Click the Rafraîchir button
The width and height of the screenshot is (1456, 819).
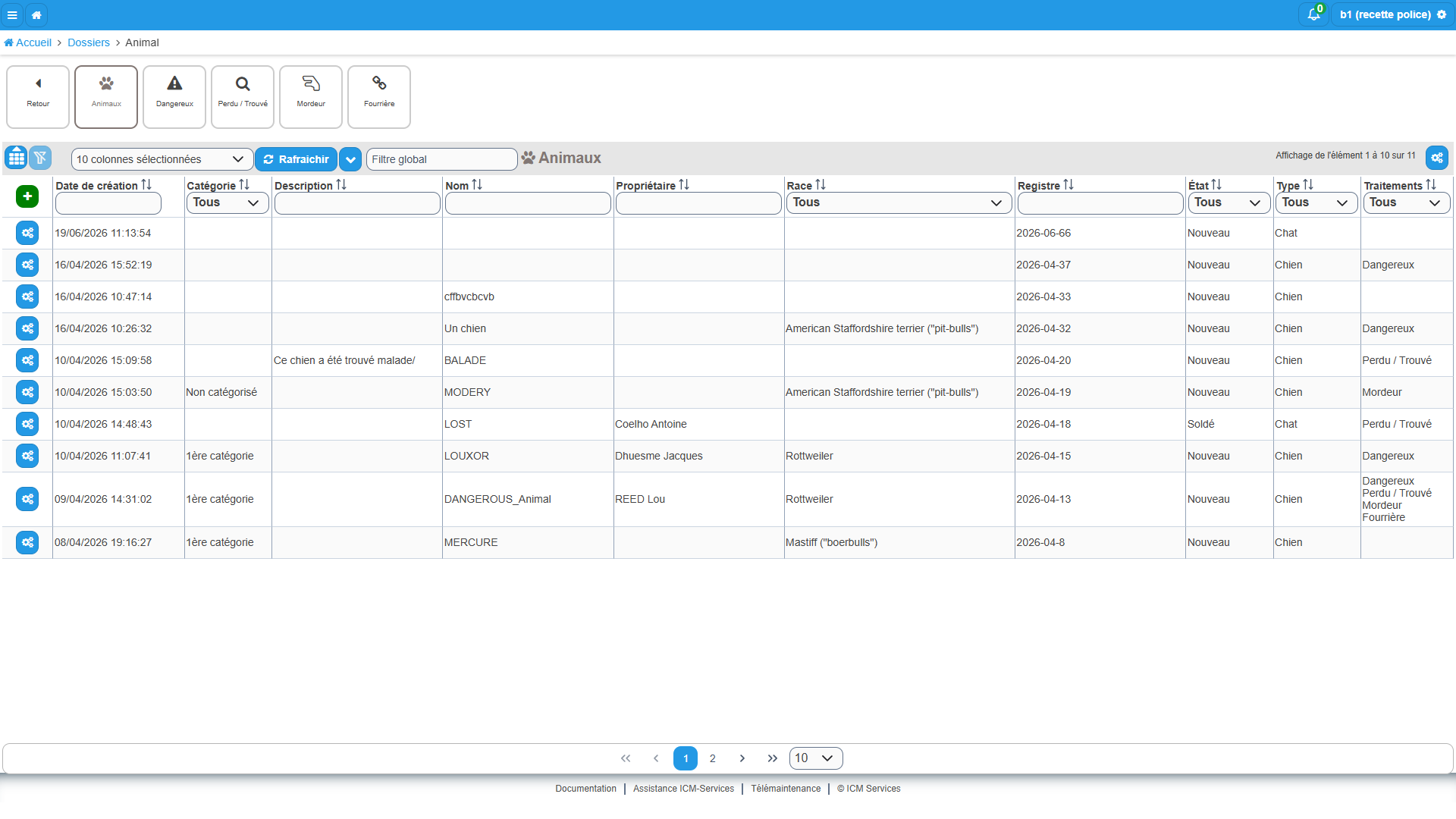(x=296, y=159)
